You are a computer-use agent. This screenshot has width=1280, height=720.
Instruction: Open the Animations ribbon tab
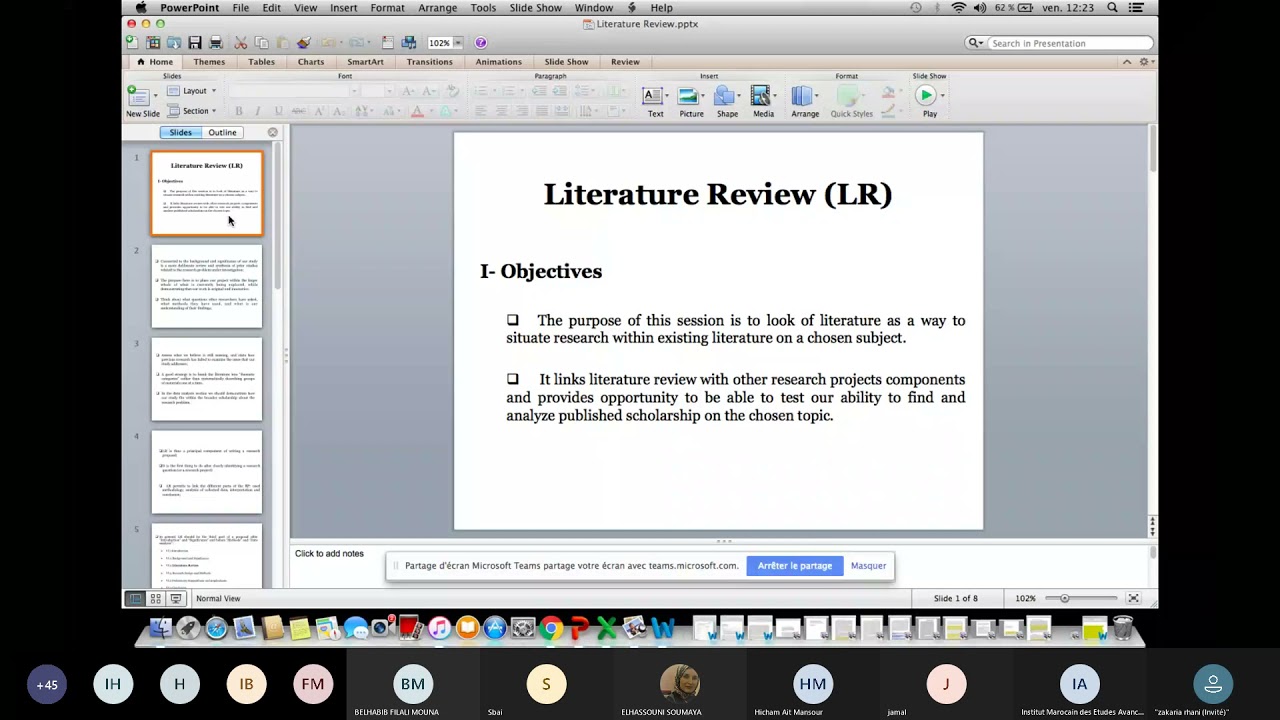tap(498, 62)
